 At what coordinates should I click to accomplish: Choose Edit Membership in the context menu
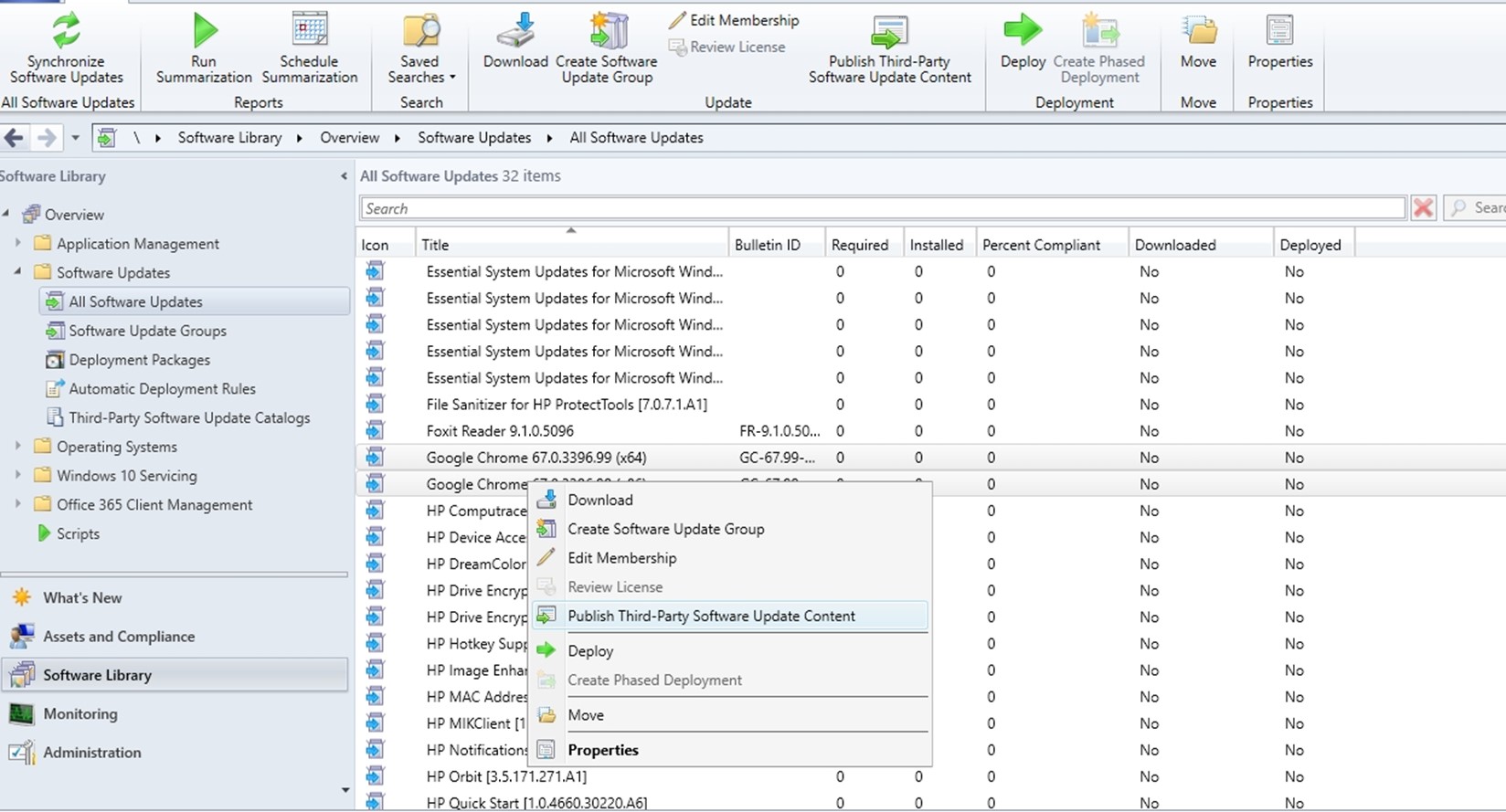point(730,558)
